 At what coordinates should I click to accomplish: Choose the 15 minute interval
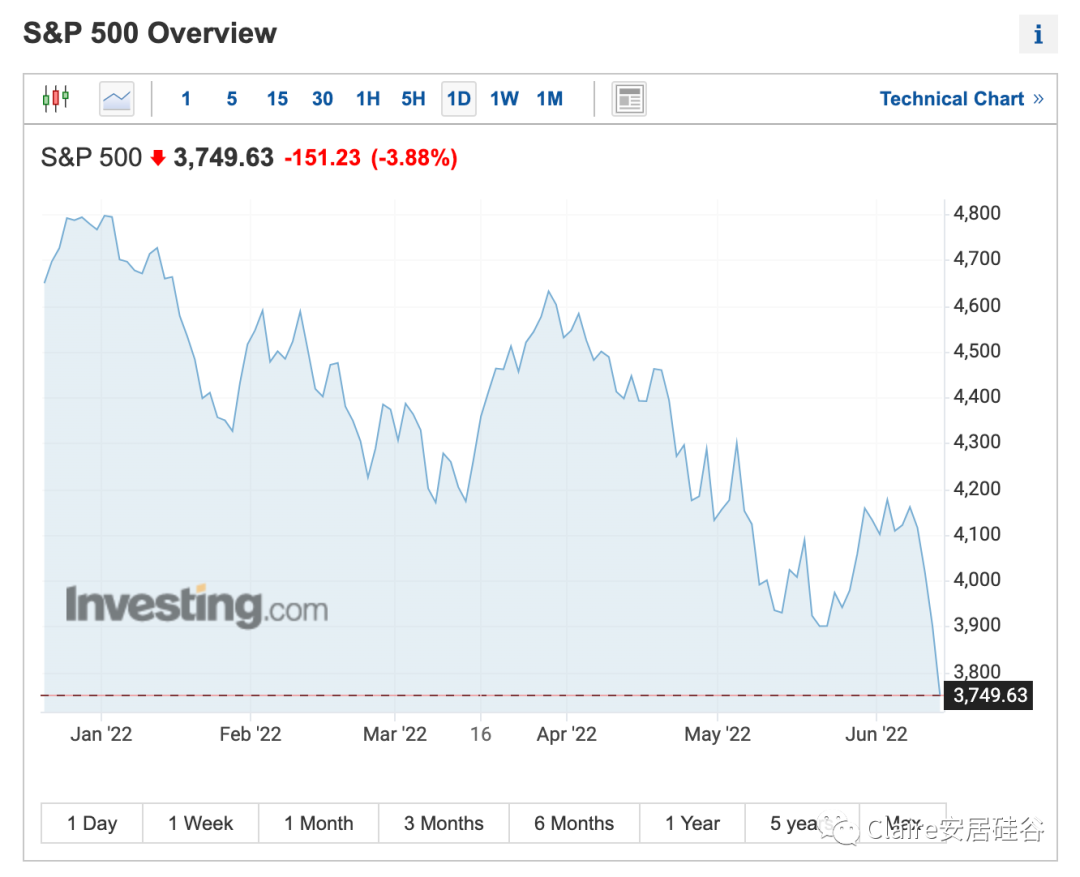coord(277,99)
